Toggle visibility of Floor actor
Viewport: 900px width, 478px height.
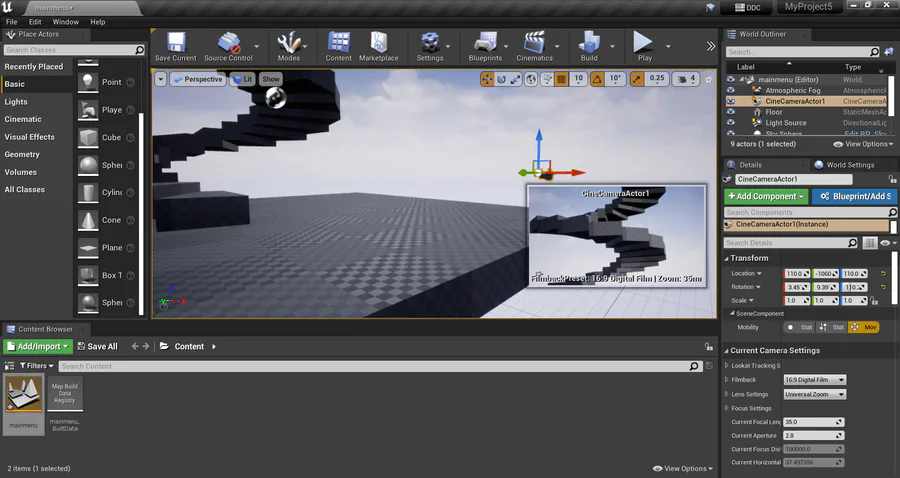click(x=730, y=112)
